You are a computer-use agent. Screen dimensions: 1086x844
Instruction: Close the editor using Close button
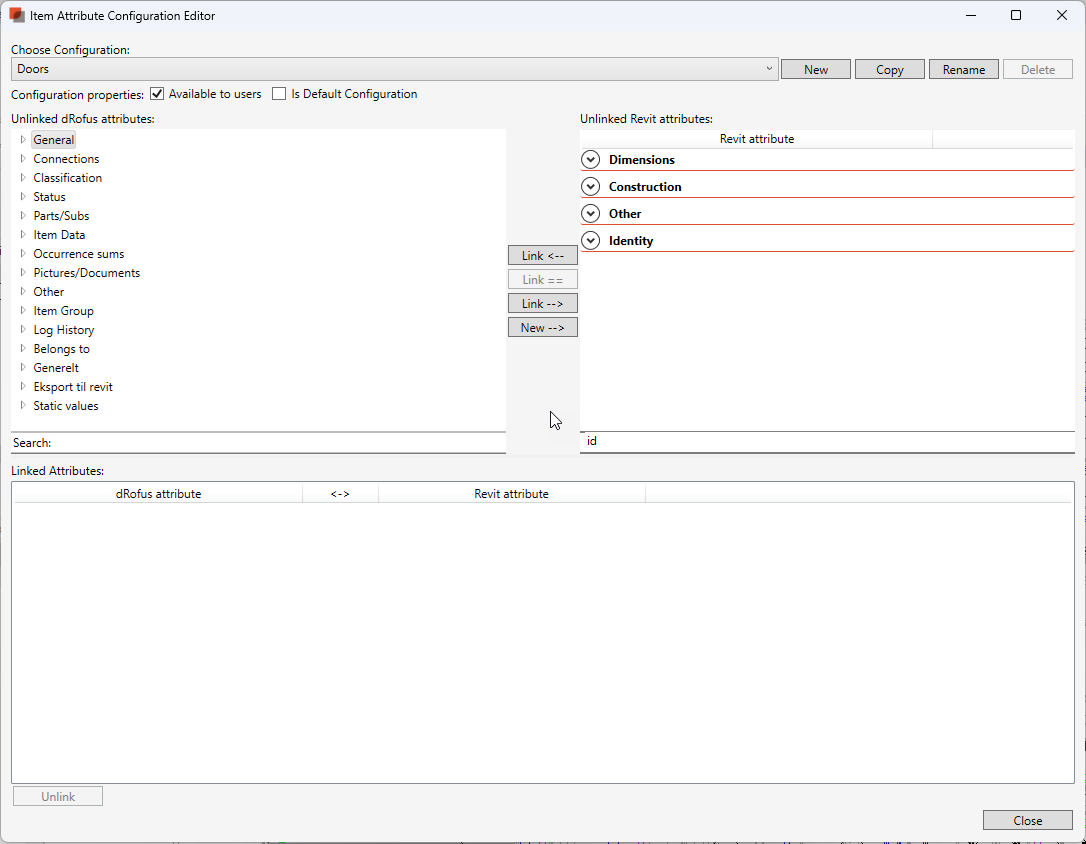pyautogui.click(x=1027, y=820)
